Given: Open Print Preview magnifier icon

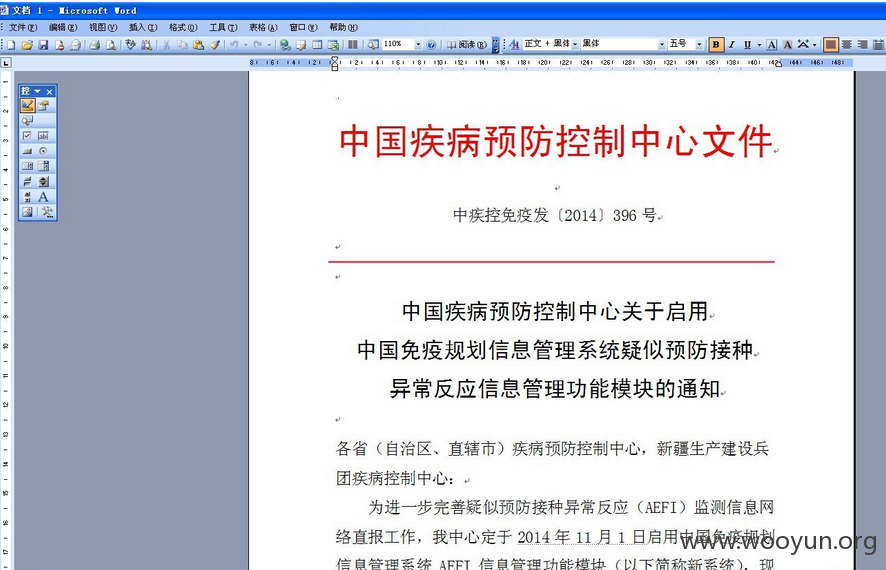Looking at the screenshot, I should [x=111, y=45].
